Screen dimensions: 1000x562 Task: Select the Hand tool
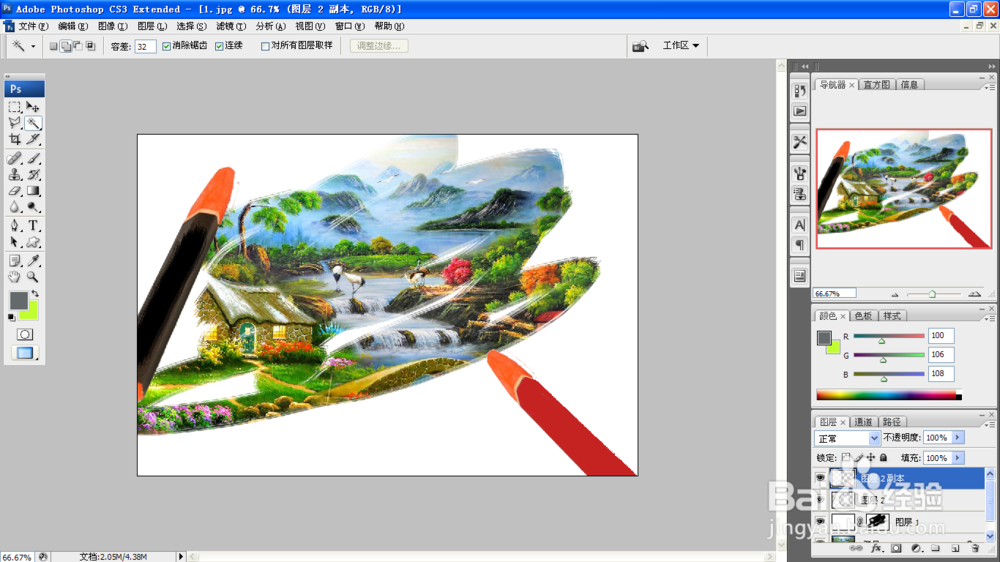point(15,277)
